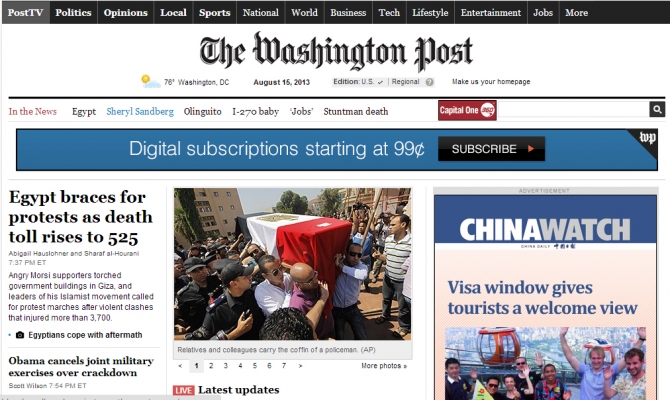The height and width of the screenshot is (400, 670).
Task: Click inside the search text field
Action: click(573, 109)
